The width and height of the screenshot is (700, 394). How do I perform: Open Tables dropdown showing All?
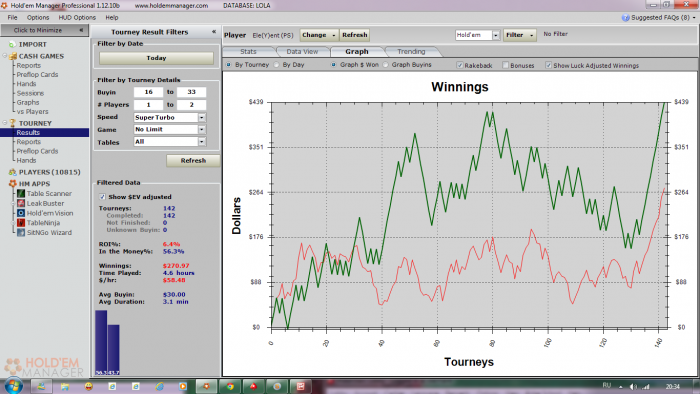pos(202,141)
